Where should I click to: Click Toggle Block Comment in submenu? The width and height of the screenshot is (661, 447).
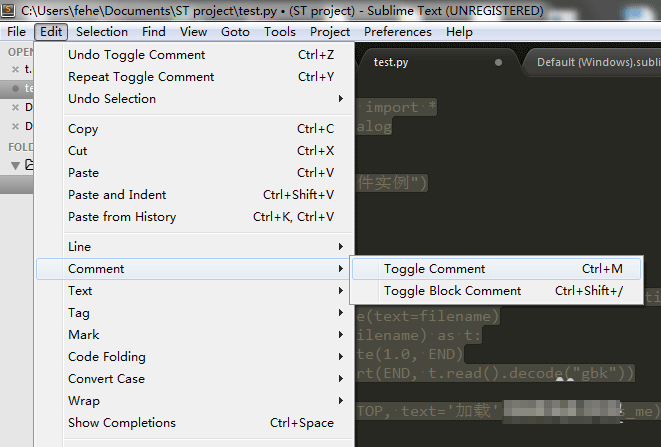coord(496,291)
